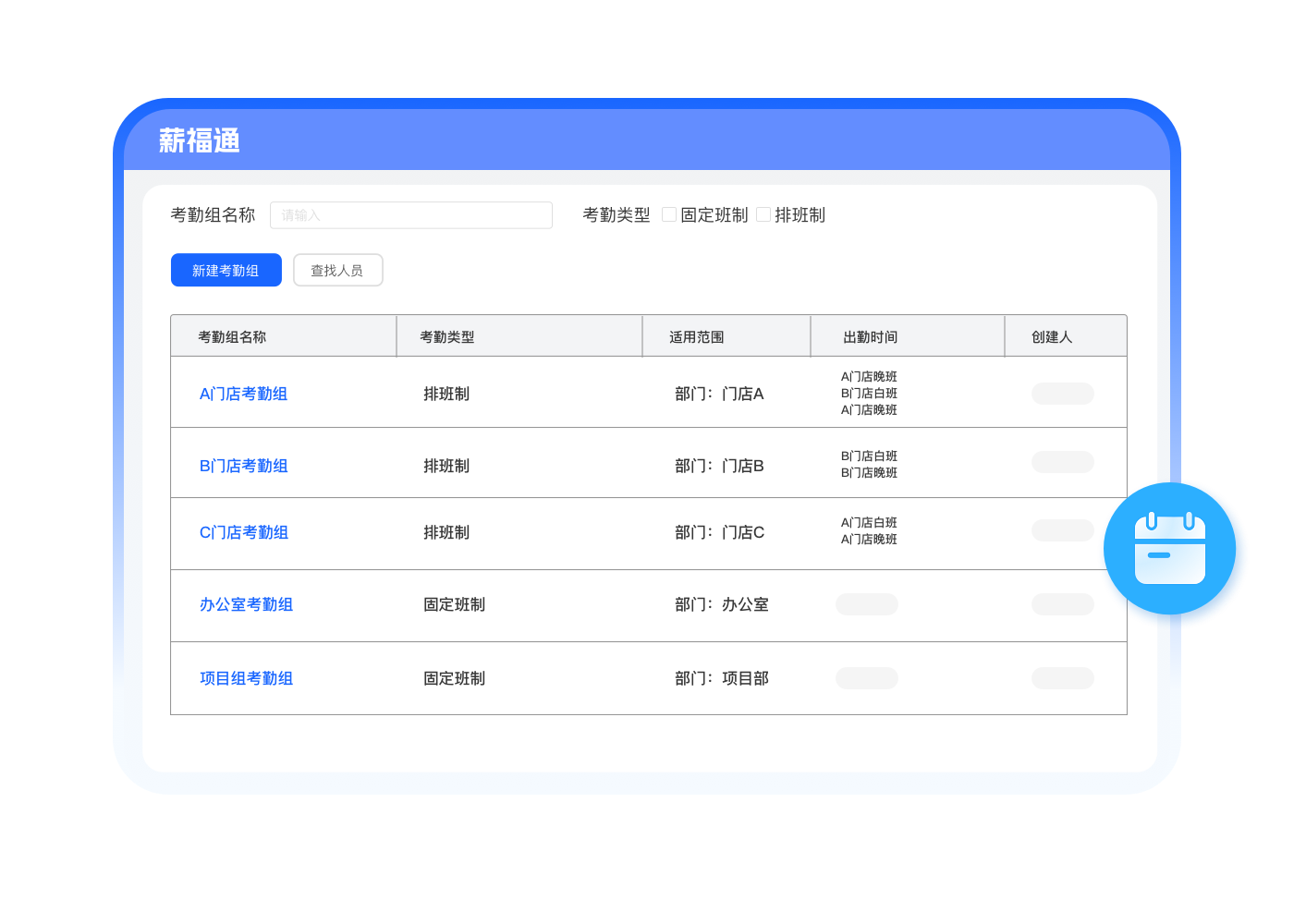Click the 考勤组名称 input field

pyautogui.click(x=410, y=215)
